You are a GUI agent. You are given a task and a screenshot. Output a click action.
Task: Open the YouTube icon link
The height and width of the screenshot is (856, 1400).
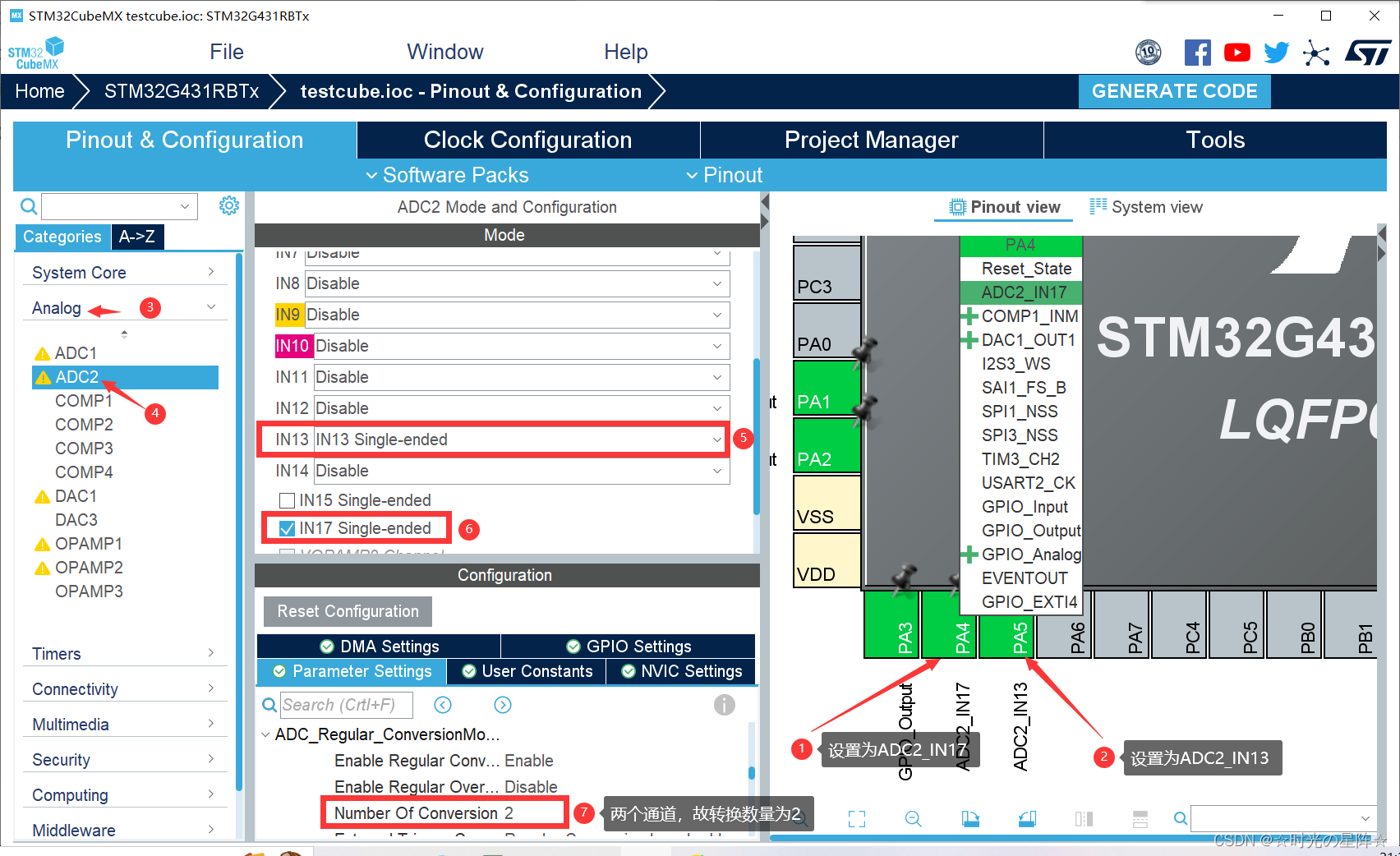[x=1237, y=53]
